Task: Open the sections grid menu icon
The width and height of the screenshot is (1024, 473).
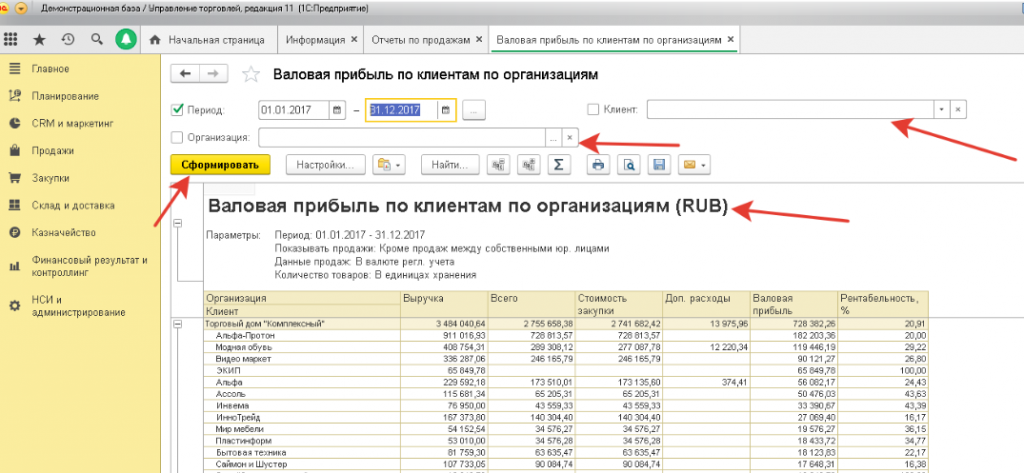Action: pyautogui.click(x=12, y=40)
